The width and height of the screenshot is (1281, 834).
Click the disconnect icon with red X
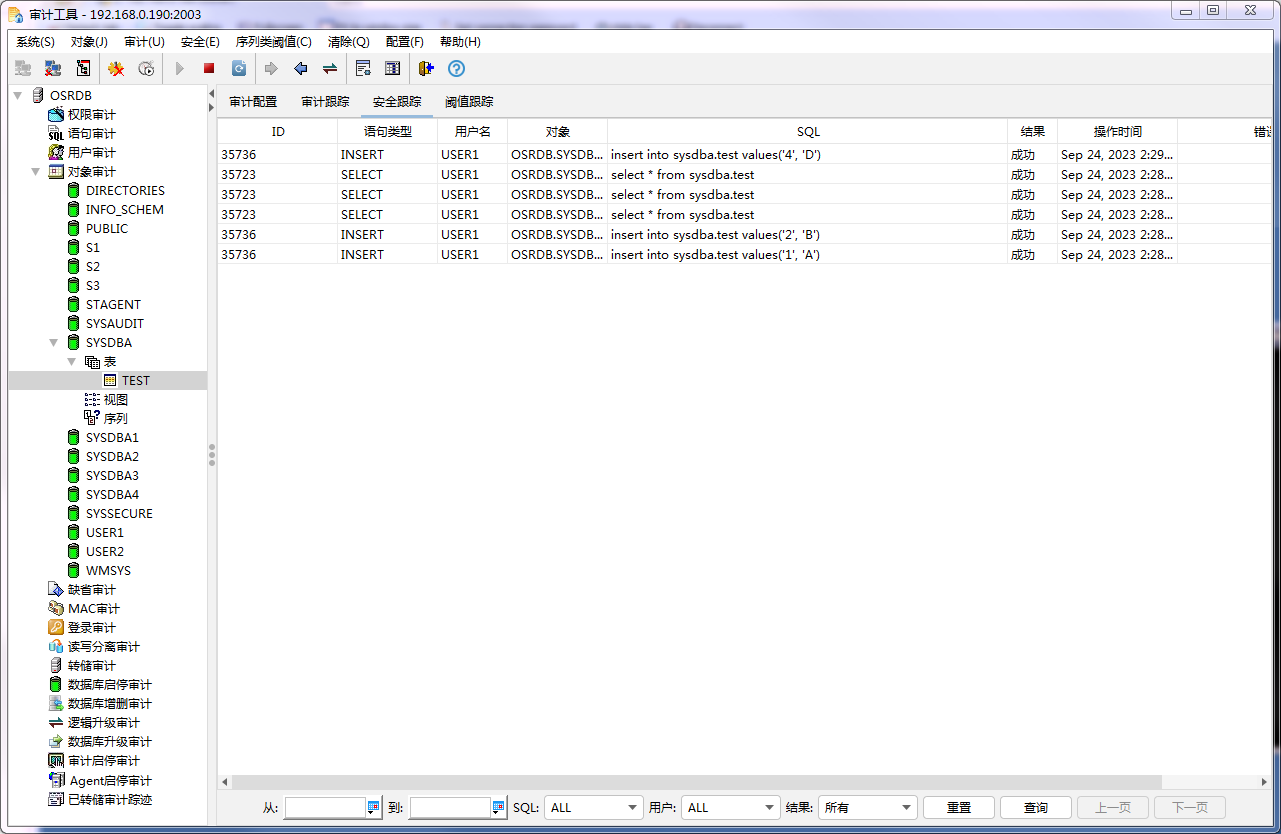coord(53,69)
